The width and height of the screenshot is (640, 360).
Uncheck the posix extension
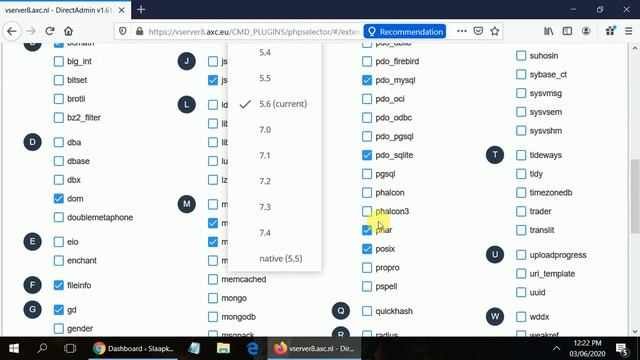click(x=367, y=249)
